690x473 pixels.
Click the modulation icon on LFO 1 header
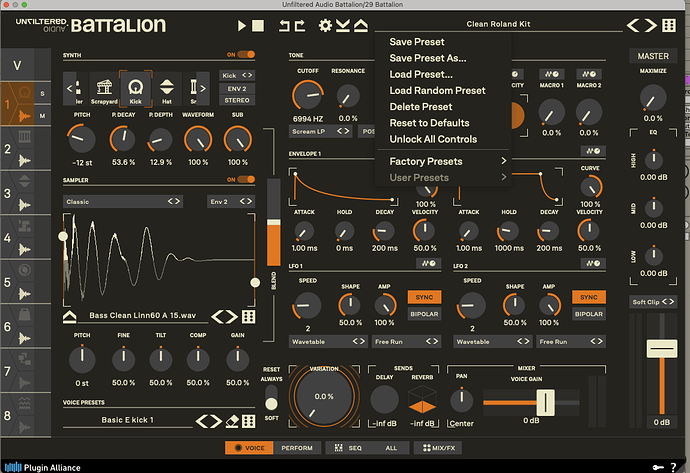click(428, 264)
